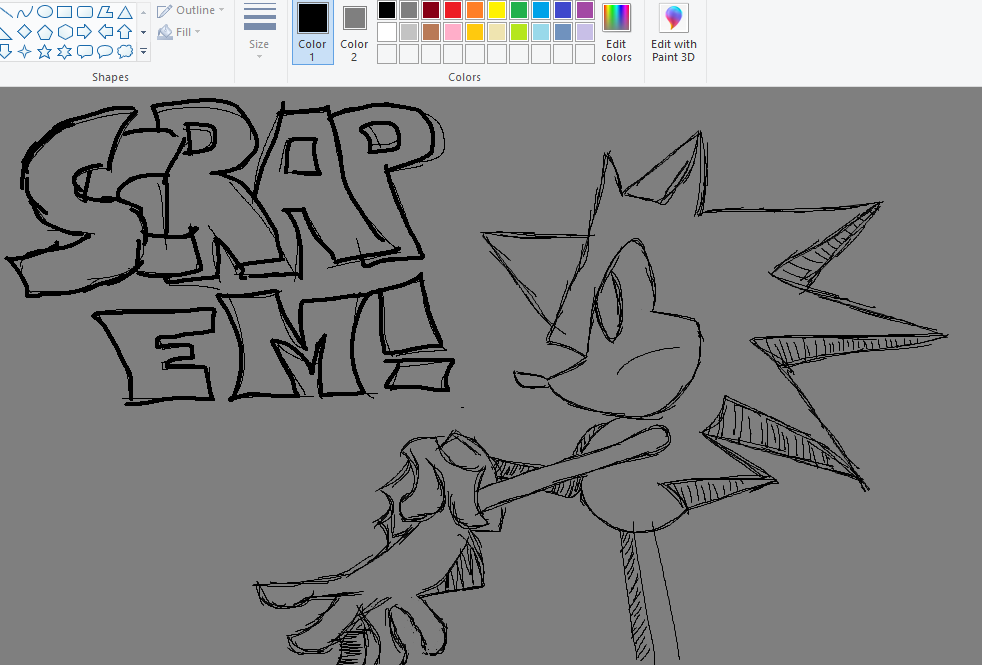Image resolution: width=982 pixels, height=665 pixels.
Task: Pick the red palette swatch
Action: coord(453,10)
